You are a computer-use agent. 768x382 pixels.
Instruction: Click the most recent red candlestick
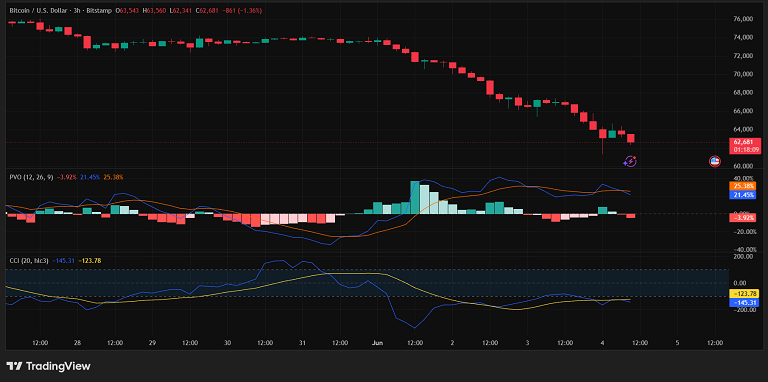[631, 139]
